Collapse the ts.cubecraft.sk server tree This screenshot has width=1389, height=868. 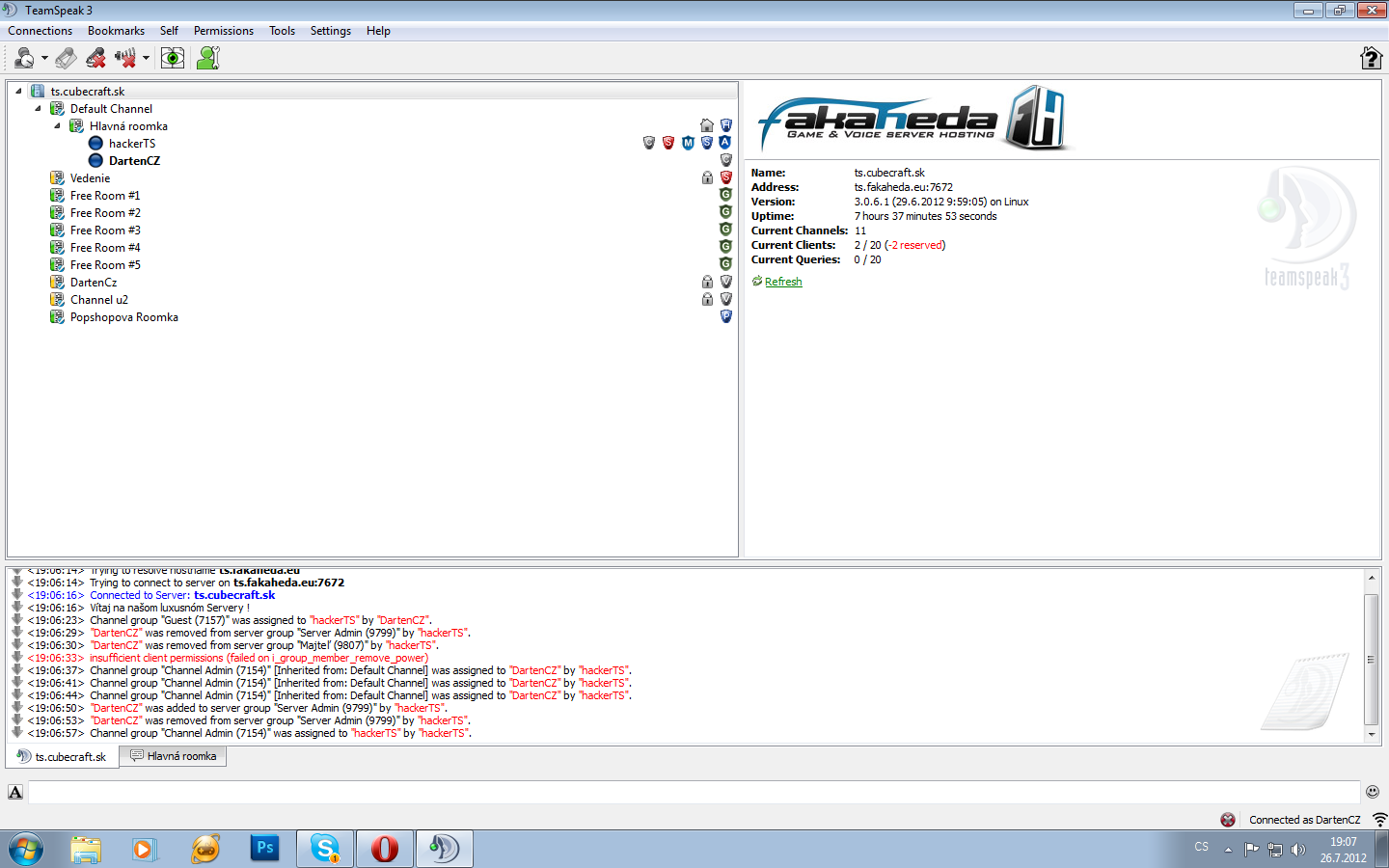coord(18,92)
